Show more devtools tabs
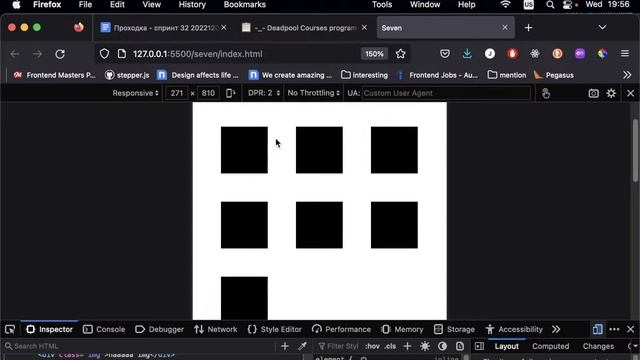The width and height of the screenshot is (640, 360). [x=556, y=329]
